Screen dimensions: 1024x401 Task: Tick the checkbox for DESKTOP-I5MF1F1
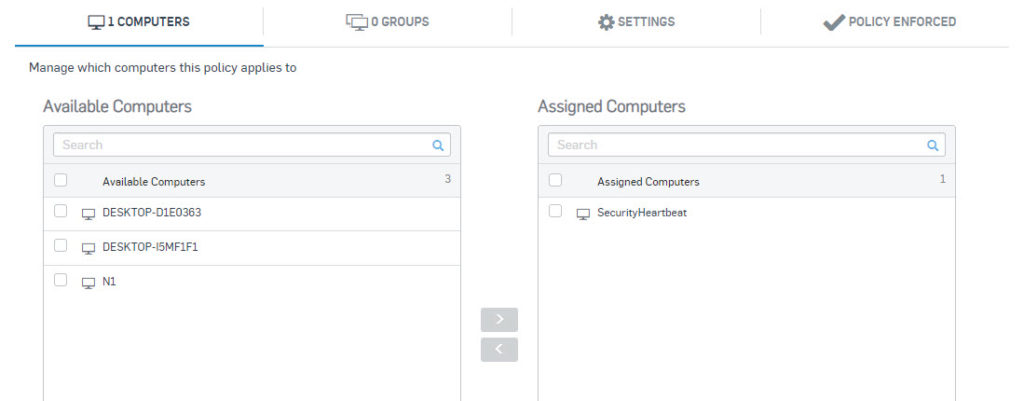(60, 246)
